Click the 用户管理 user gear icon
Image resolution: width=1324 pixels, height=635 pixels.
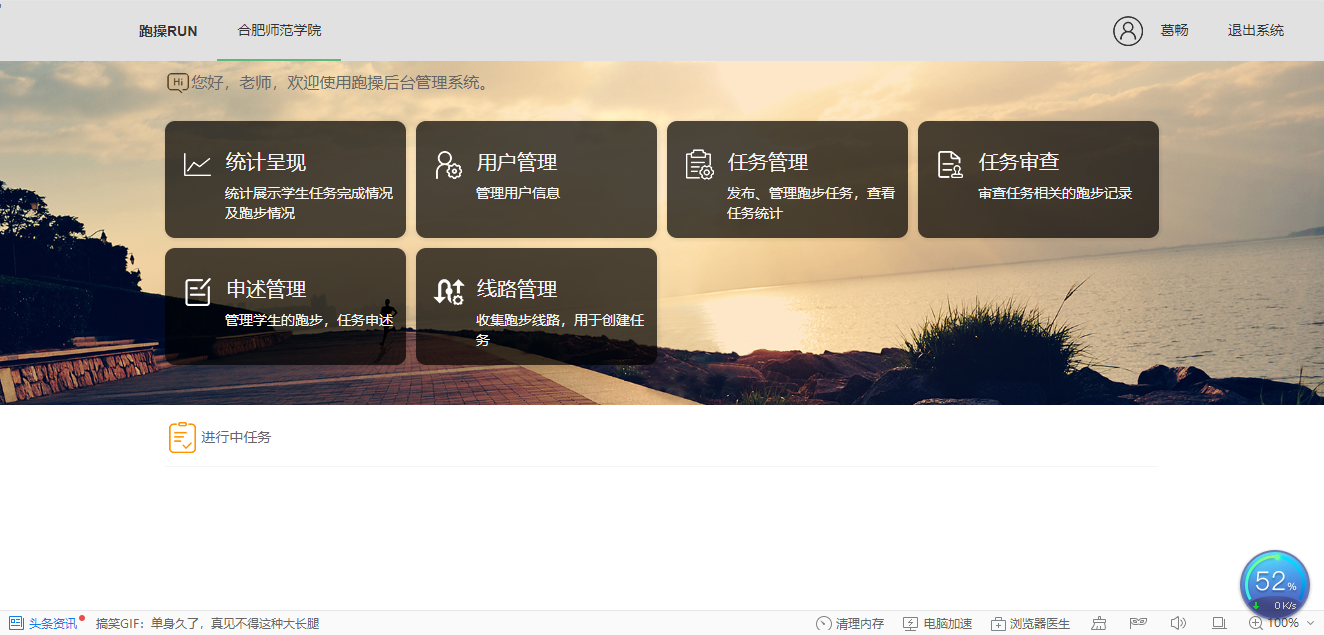(x=448, y=165)
